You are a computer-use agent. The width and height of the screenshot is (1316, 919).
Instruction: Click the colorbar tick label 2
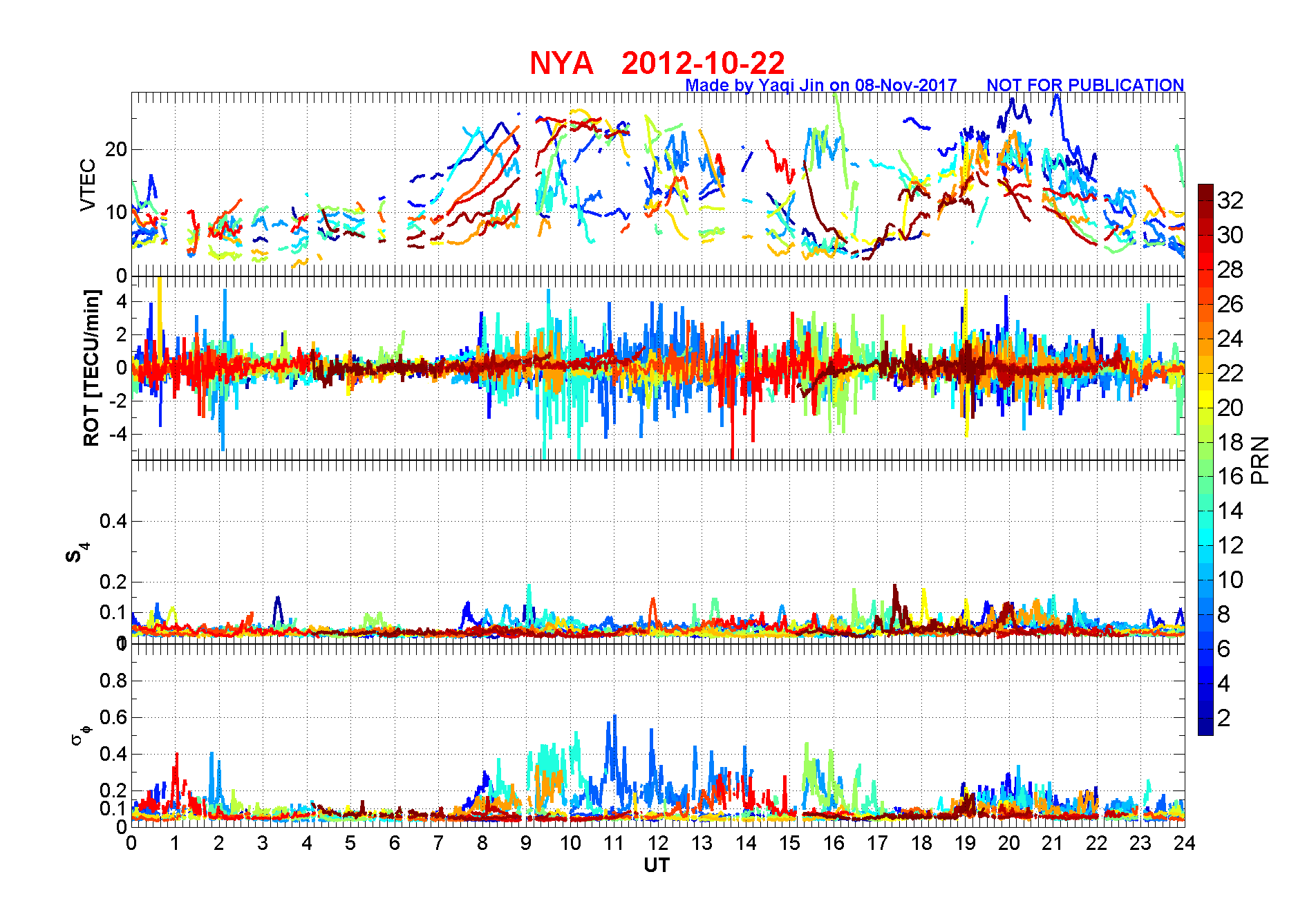tap(1224, 718)
